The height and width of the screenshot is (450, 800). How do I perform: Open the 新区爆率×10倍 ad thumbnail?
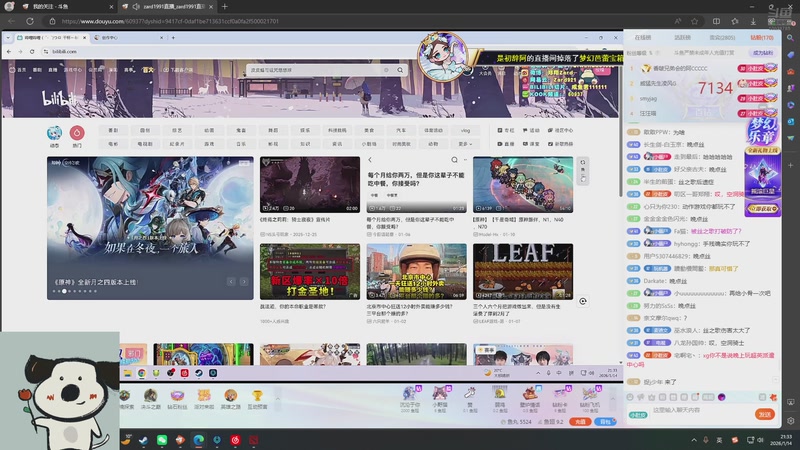(x=310, y=271)
